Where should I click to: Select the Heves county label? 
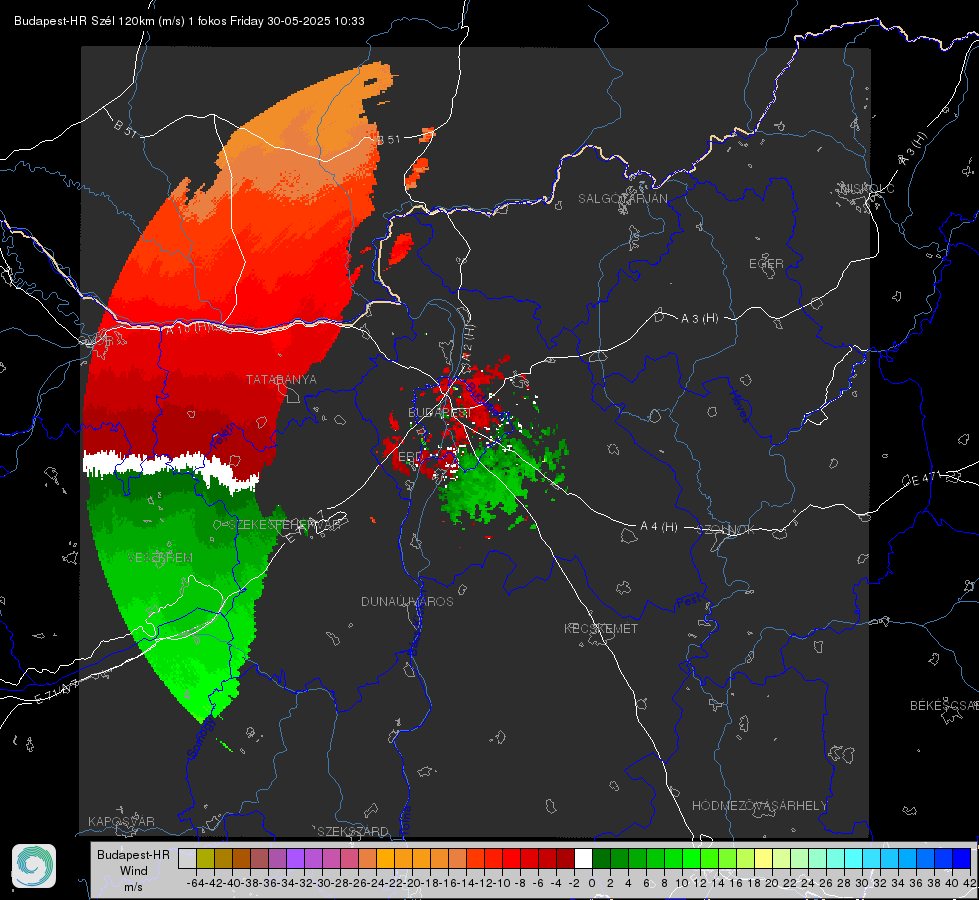click(739, 406)
